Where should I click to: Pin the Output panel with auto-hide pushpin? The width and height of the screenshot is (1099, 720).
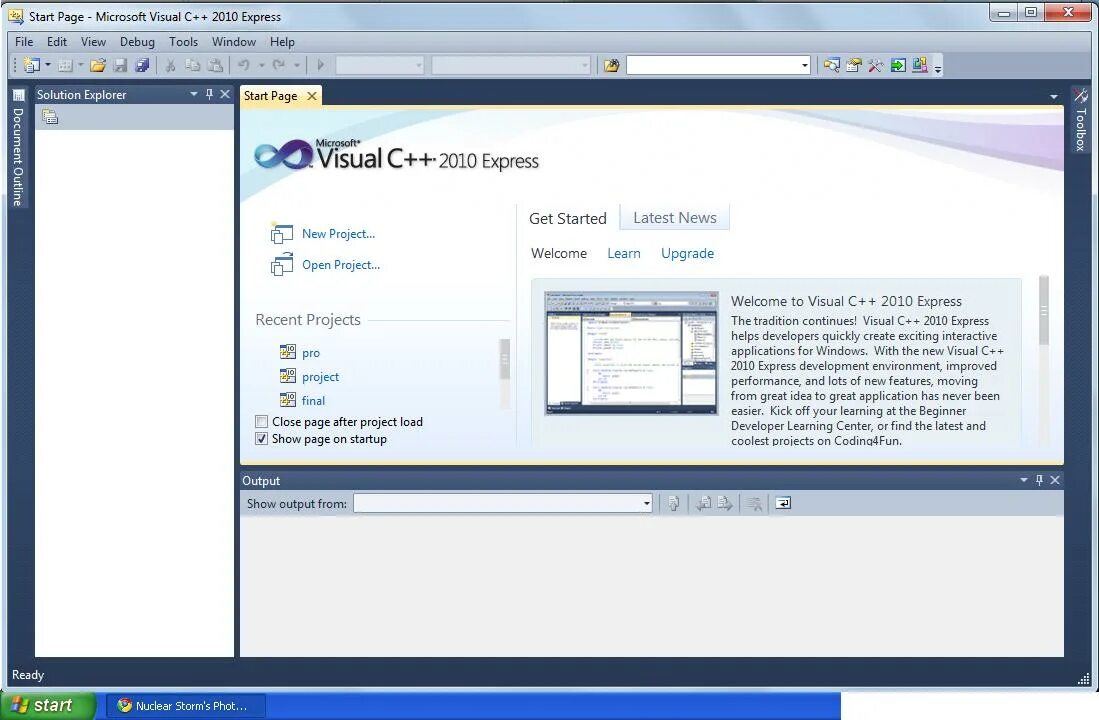[x=1039, y=480]
